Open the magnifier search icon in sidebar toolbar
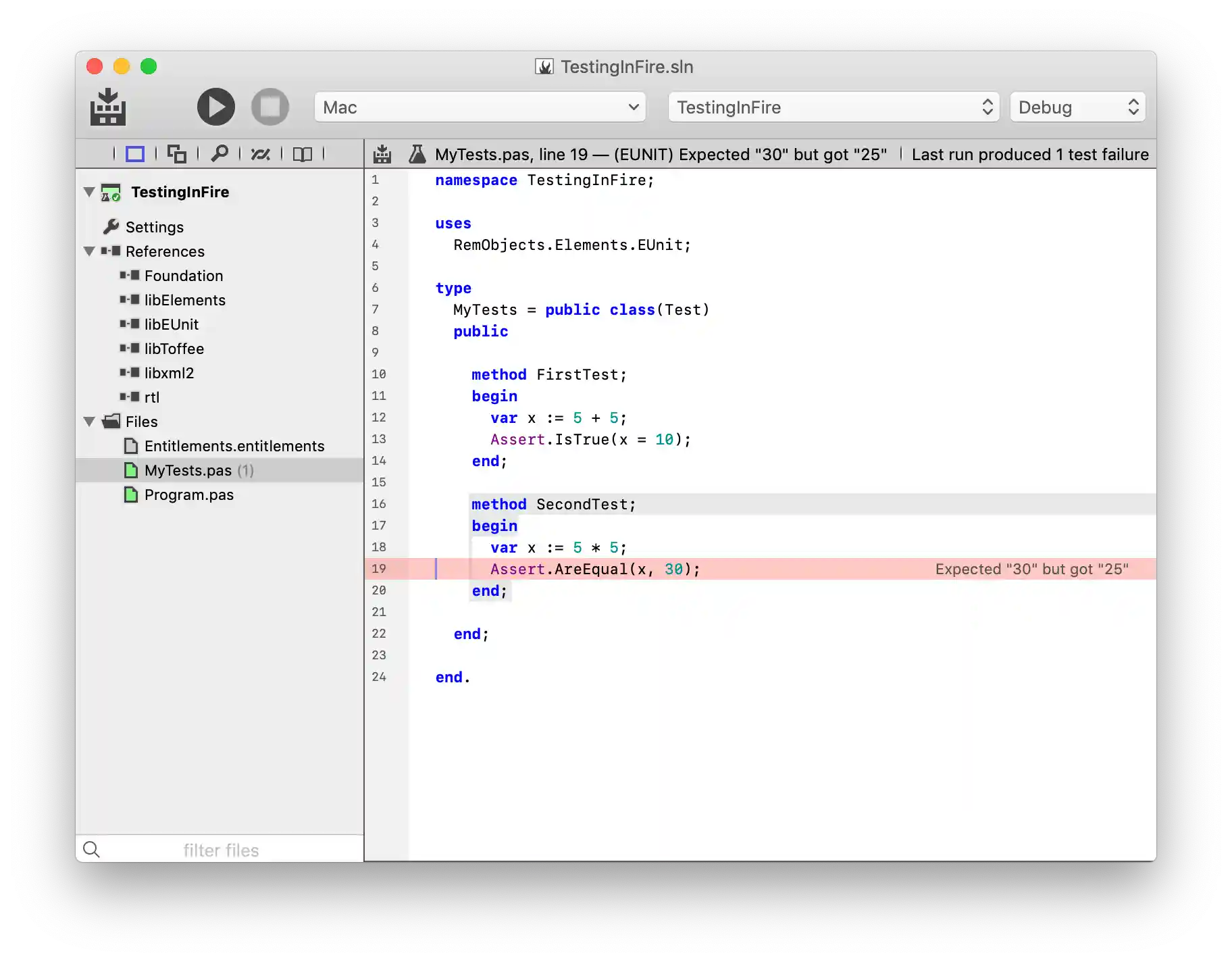 pos(219,154)
